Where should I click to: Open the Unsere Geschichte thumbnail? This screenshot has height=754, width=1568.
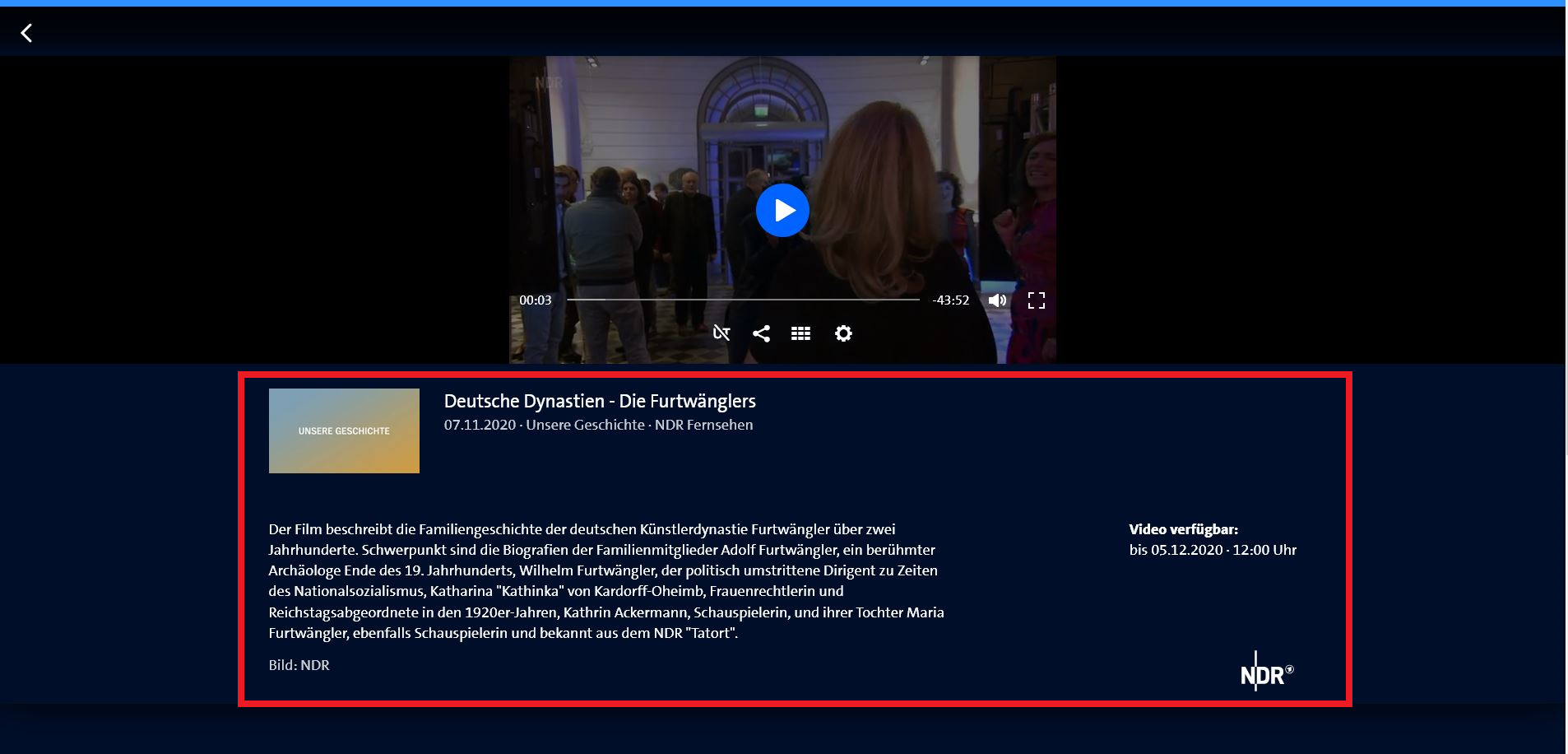(x=344, y=431)
